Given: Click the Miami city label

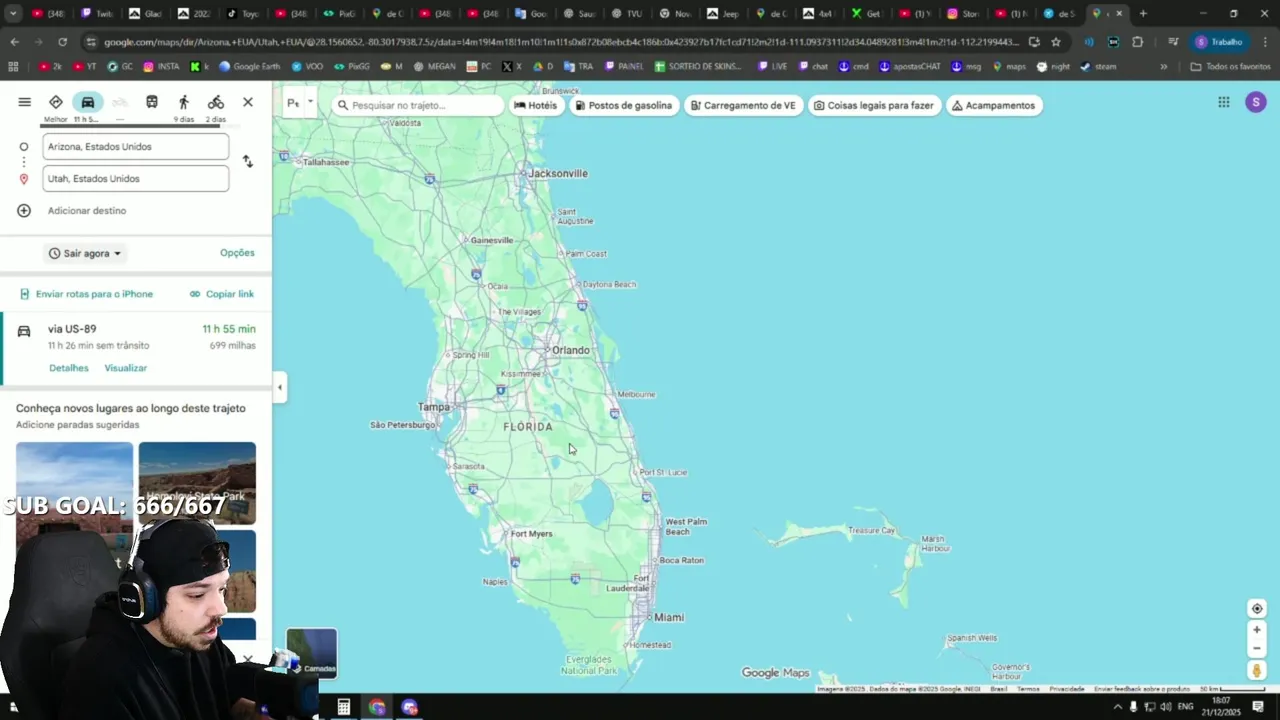Looking at the screenshot, I should pyautogui.click(x=669, y=618).
